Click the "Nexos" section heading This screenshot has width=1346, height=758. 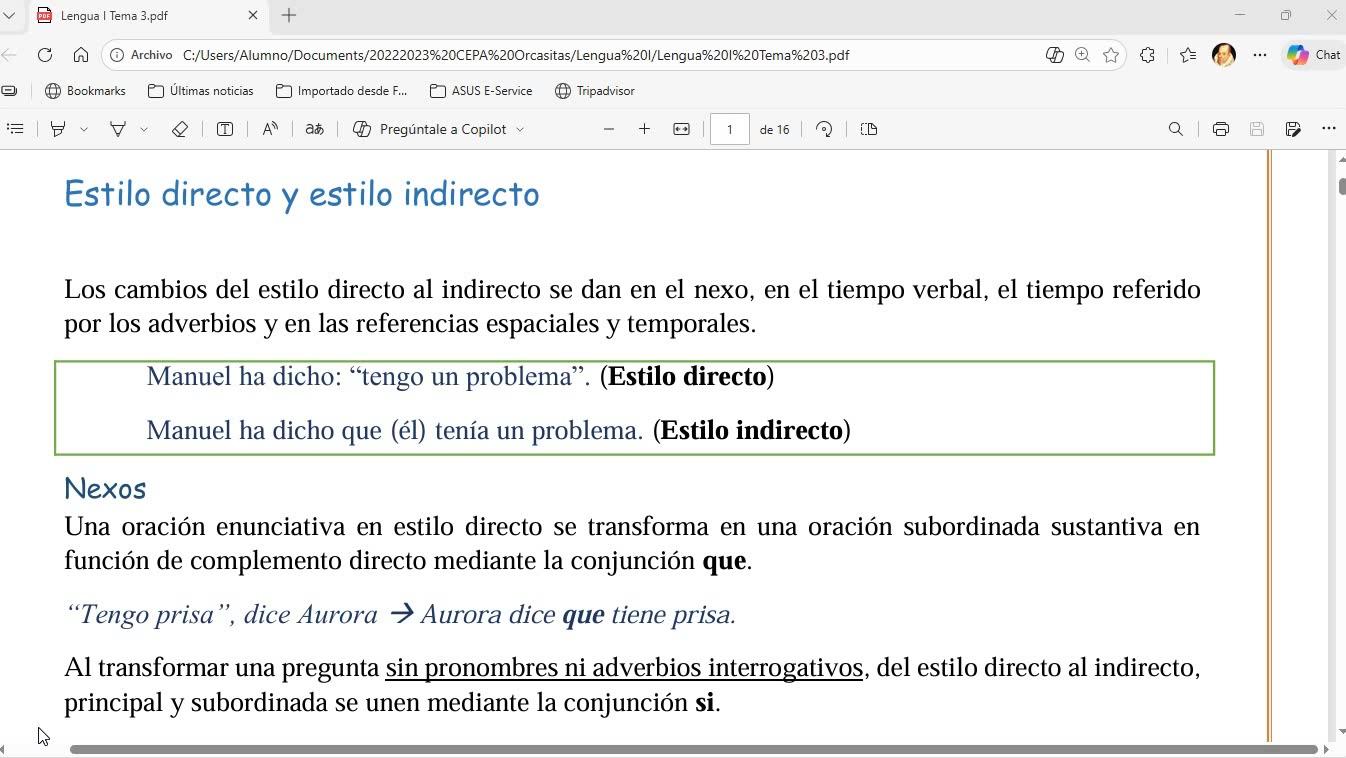(x=105, y=488)
